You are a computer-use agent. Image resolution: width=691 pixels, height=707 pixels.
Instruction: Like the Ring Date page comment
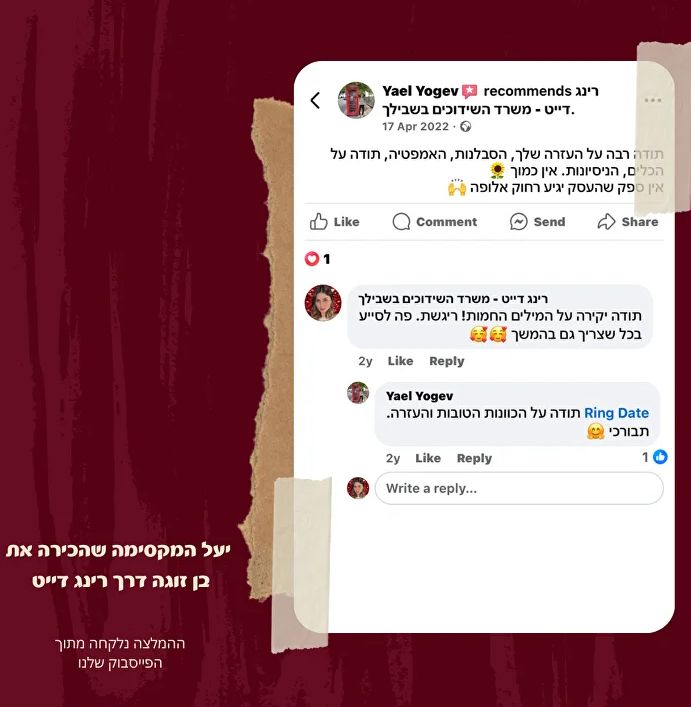click(400, 361)
